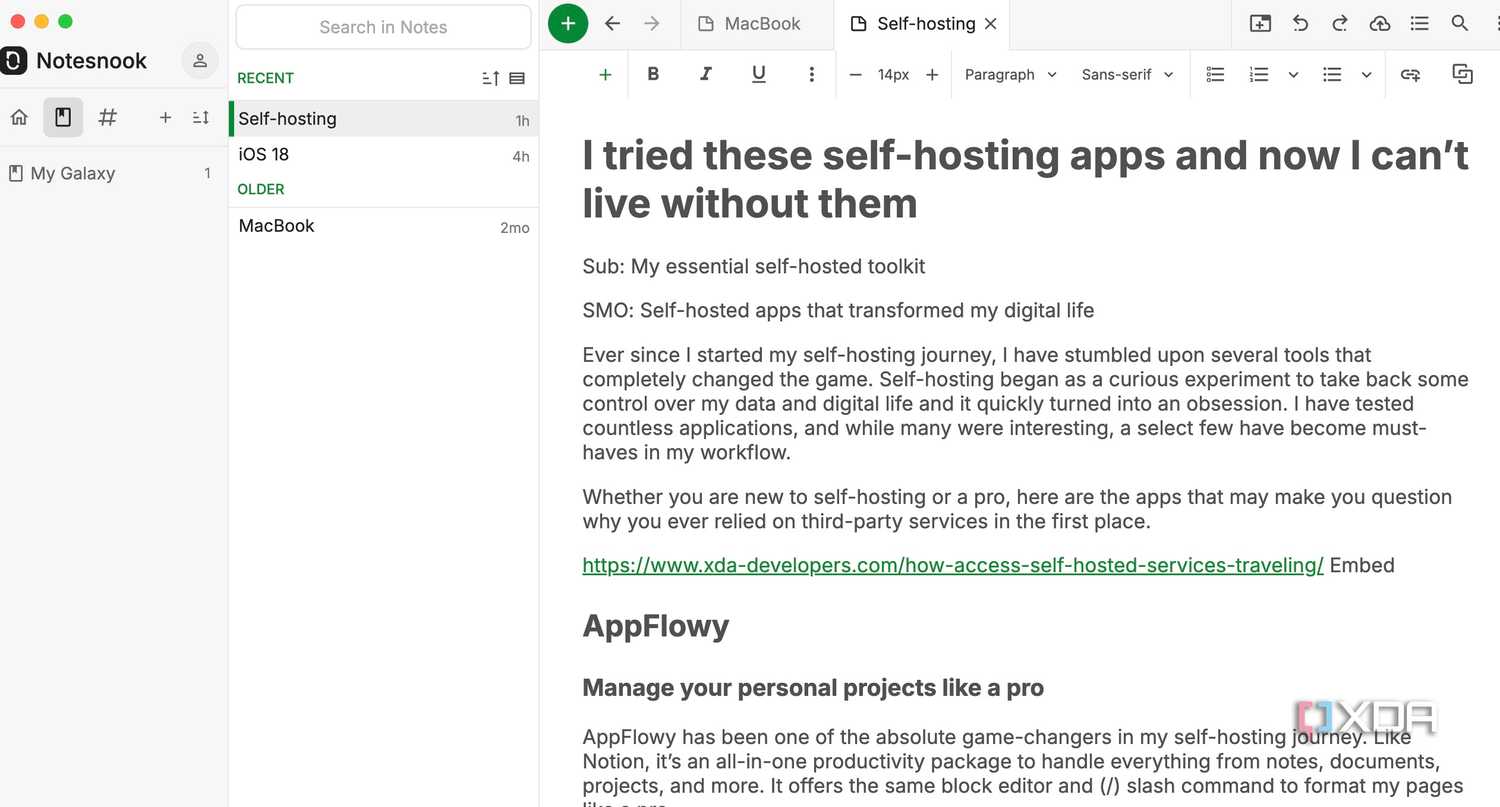Open a new tab using the top-bar tab icon
1500x807 pixels.
click(x=1261, y=24)
